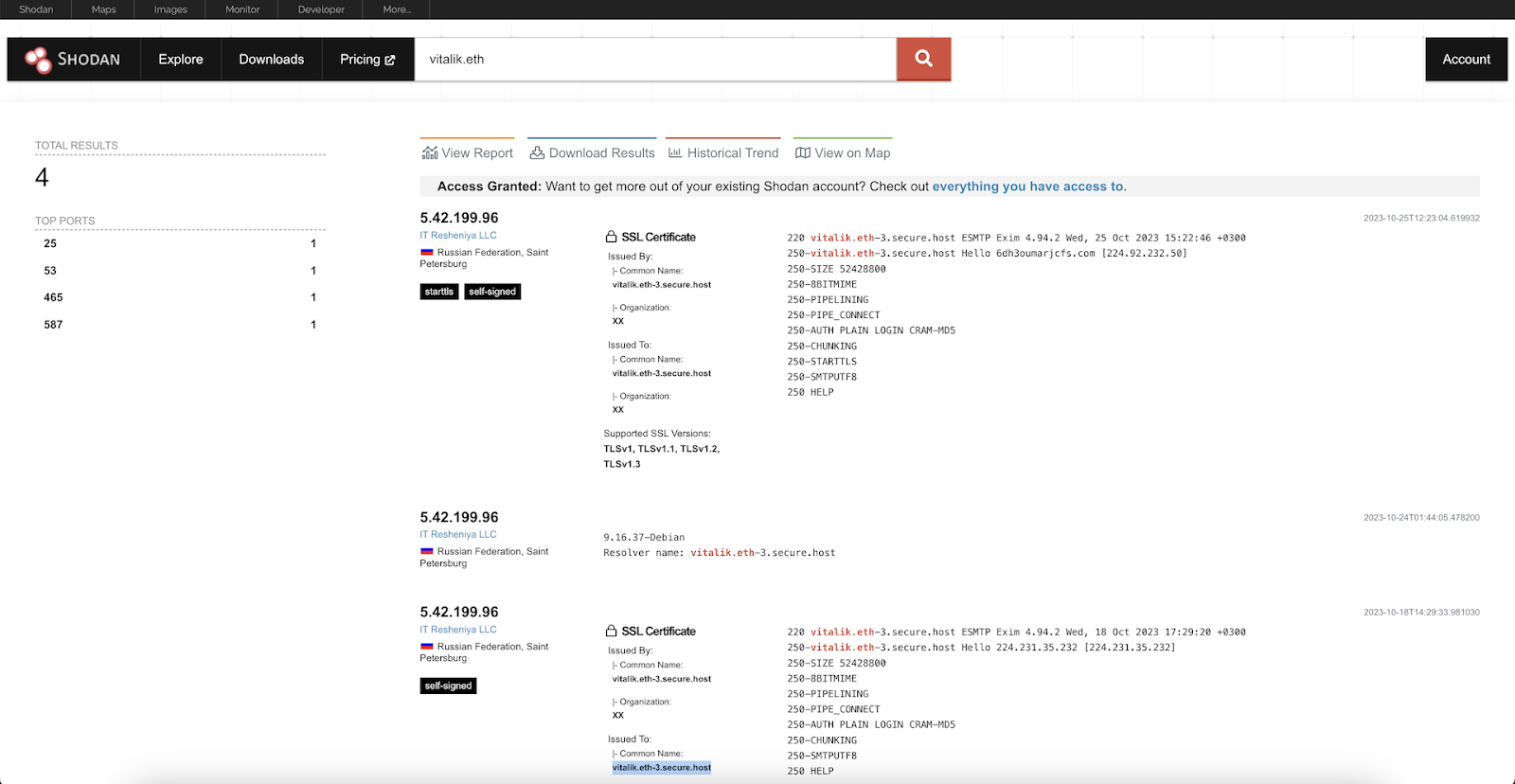Click the red search magnifier button
The image size is (1515, 784).
tap(923, 59)
